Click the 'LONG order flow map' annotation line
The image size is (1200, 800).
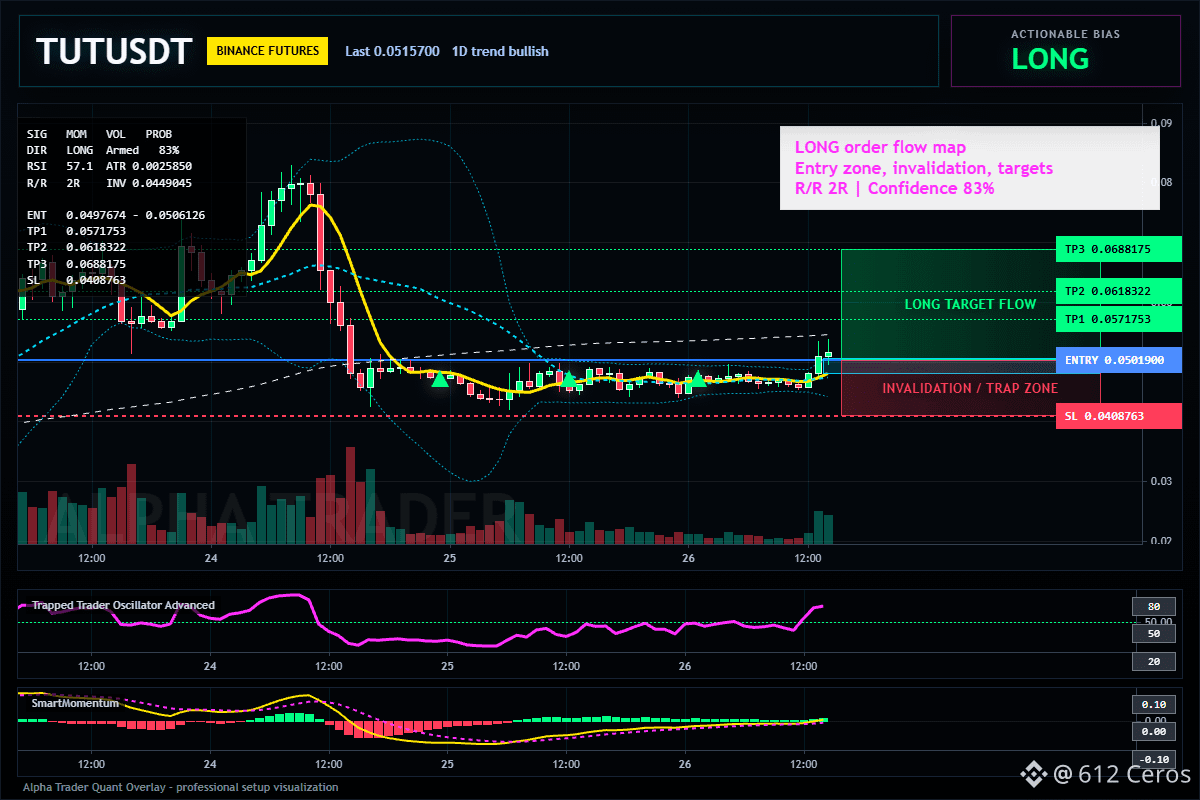pos(880,148)
